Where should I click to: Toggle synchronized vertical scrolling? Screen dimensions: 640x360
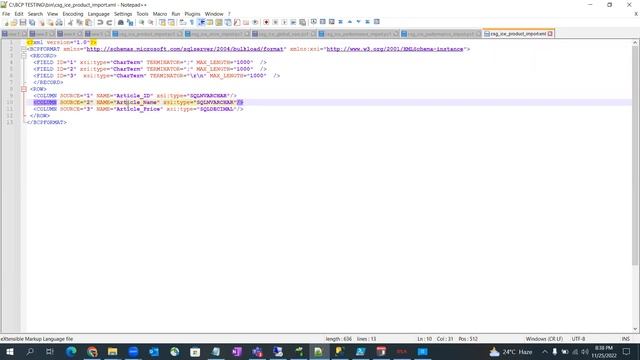(x=162, y=22)
